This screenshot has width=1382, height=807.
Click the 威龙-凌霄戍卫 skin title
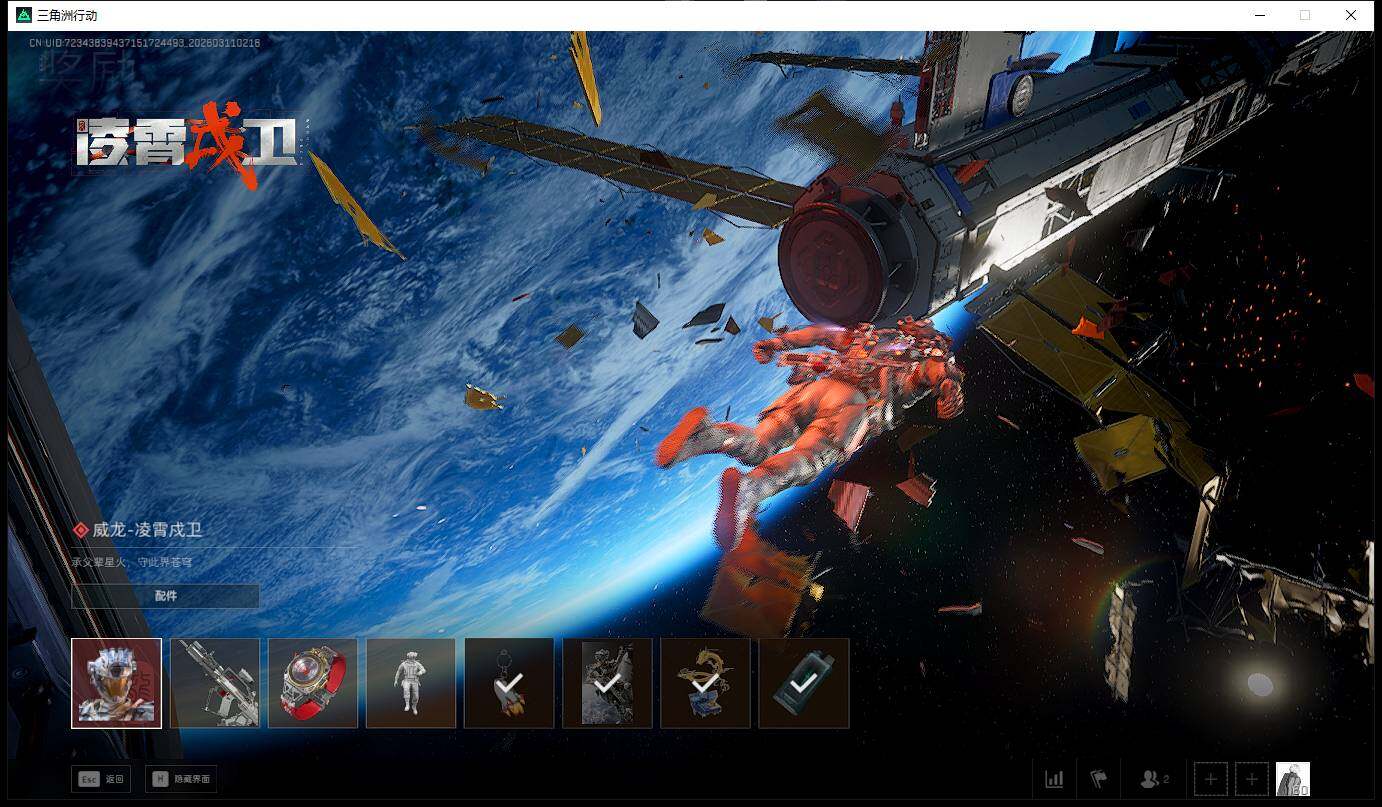[147, 530]
